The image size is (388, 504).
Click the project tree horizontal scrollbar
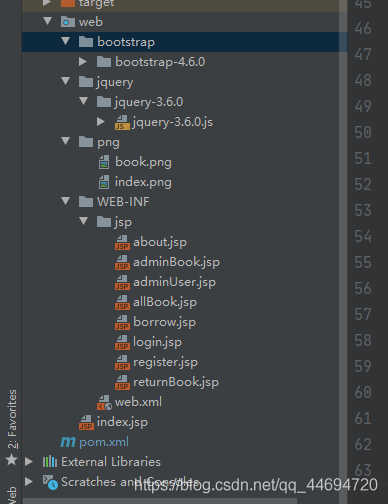point(160,501)
